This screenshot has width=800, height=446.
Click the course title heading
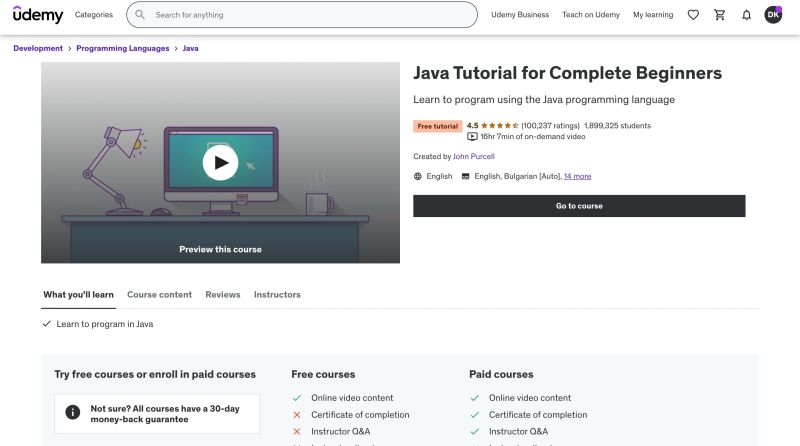(567, 73)
